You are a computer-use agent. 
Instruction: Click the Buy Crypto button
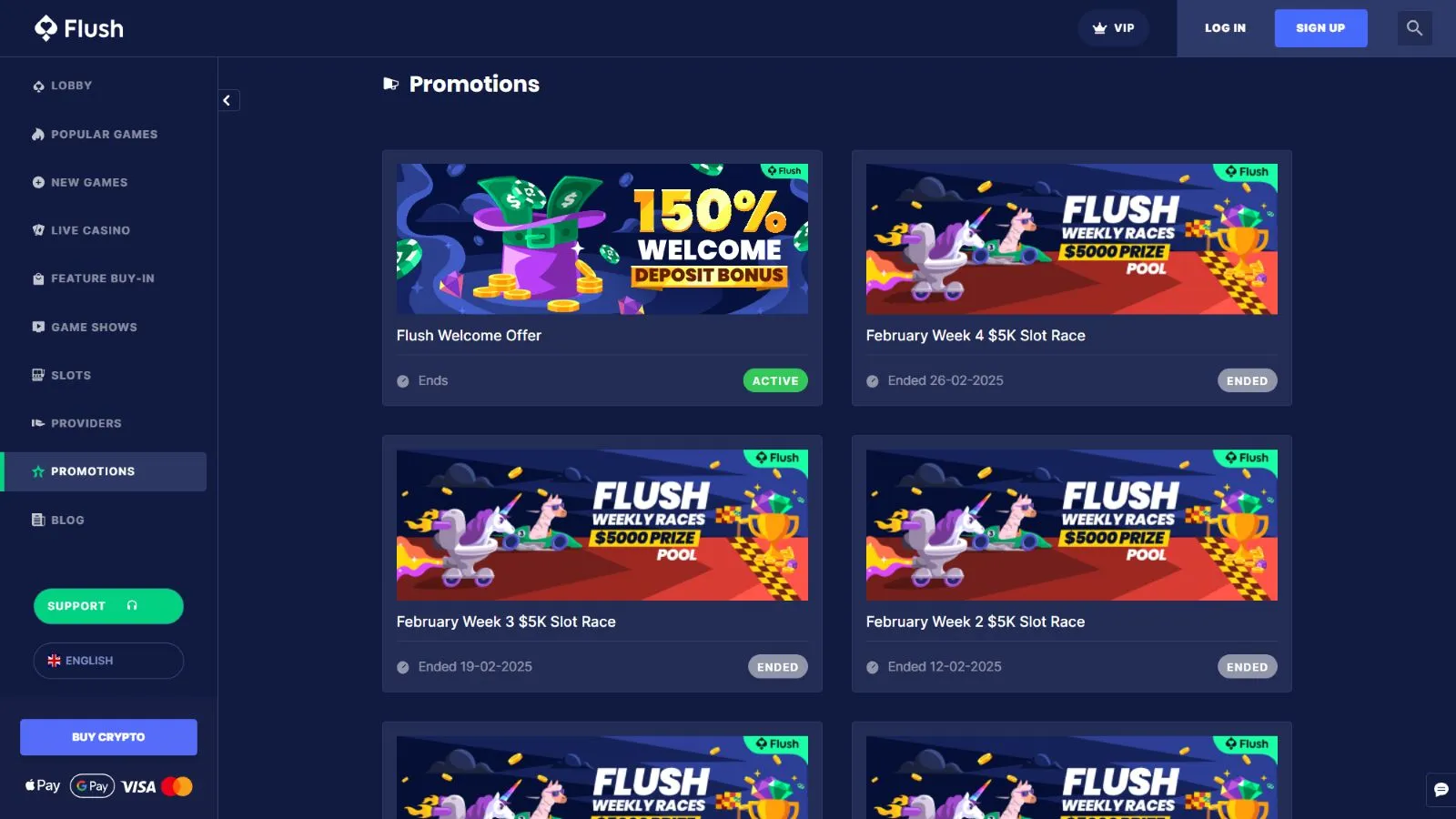108,737
